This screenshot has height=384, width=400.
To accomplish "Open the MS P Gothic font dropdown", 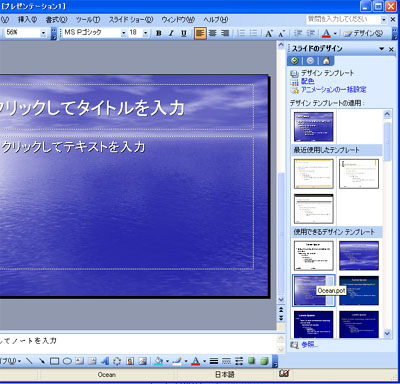I will [124, 33].
